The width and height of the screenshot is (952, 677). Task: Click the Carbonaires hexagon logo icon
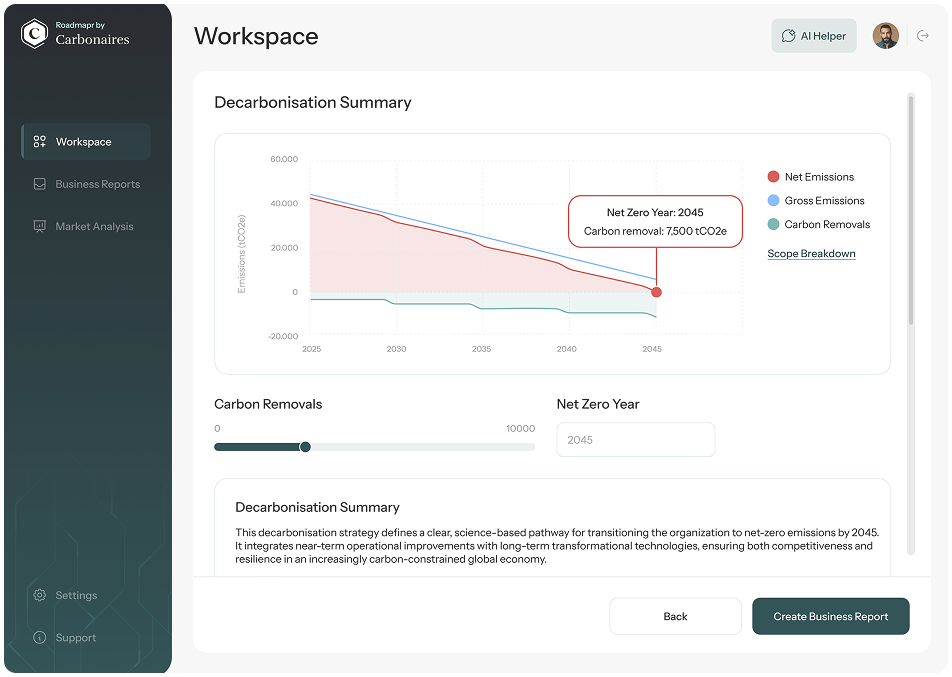(x=35, y=35)
